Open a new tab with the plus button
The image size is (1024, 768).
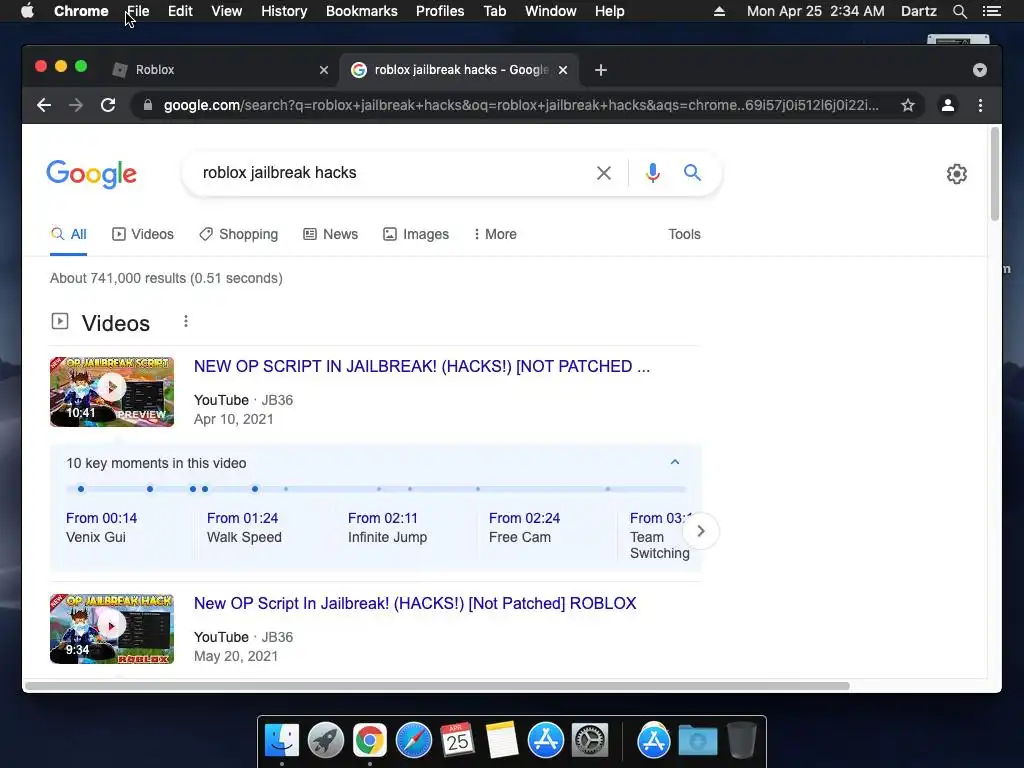pyautogui.click(x=601, y=70)
